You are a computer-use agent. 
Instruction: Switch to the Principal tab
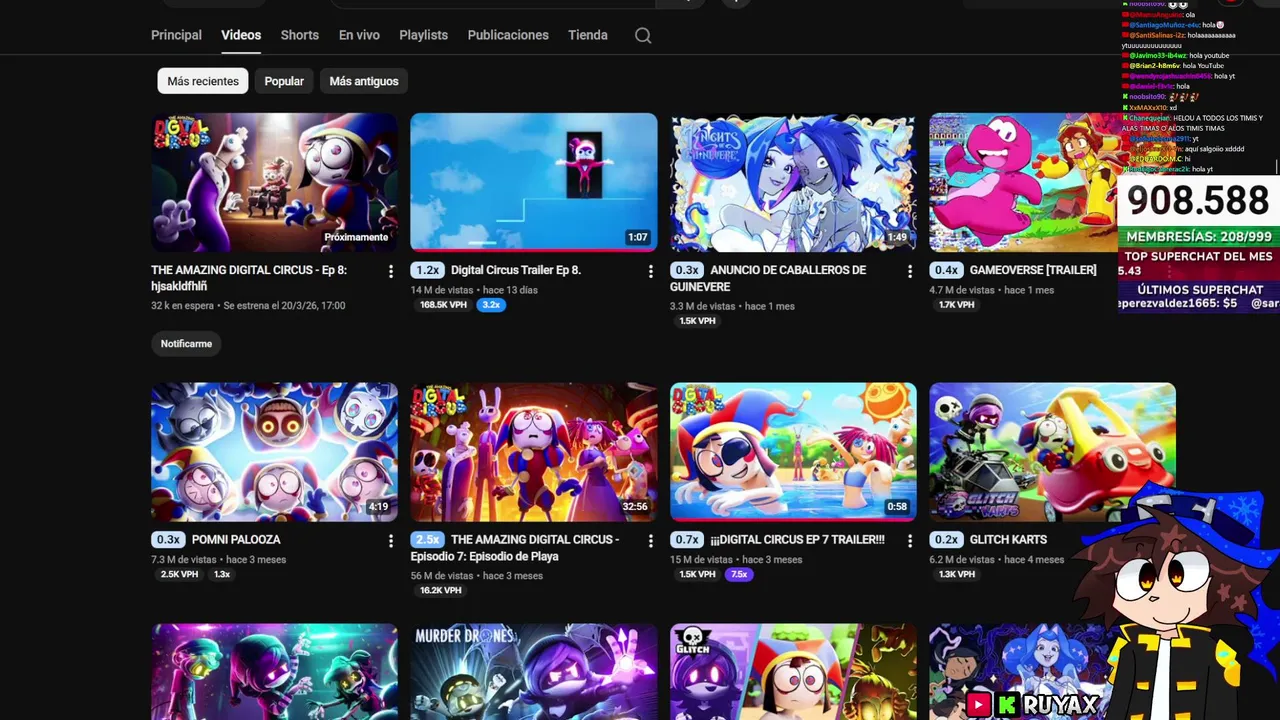pos(176,35)
